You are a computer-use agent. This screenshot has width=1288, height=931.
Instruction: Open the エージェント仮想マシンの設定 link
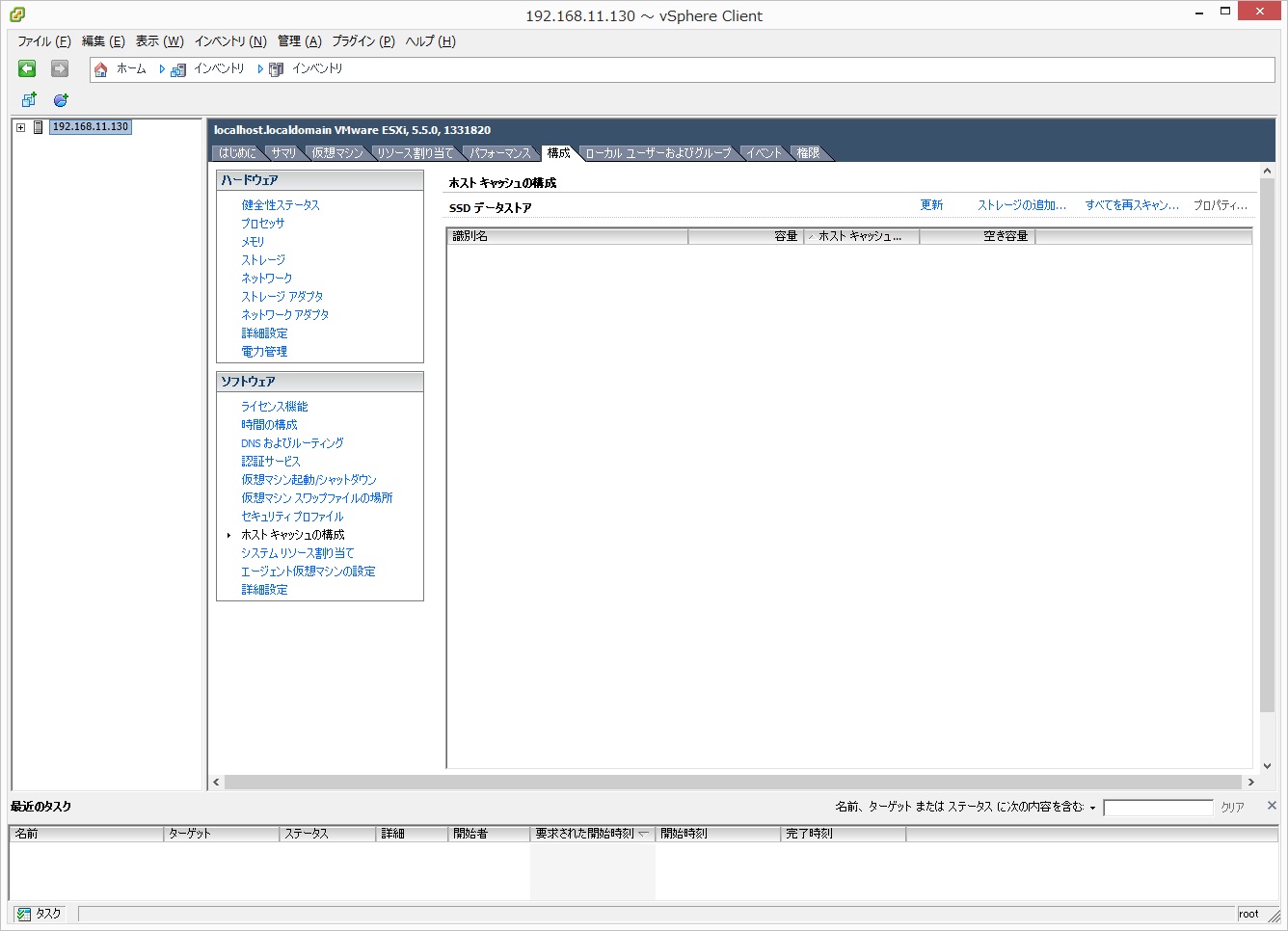point(309,572)
